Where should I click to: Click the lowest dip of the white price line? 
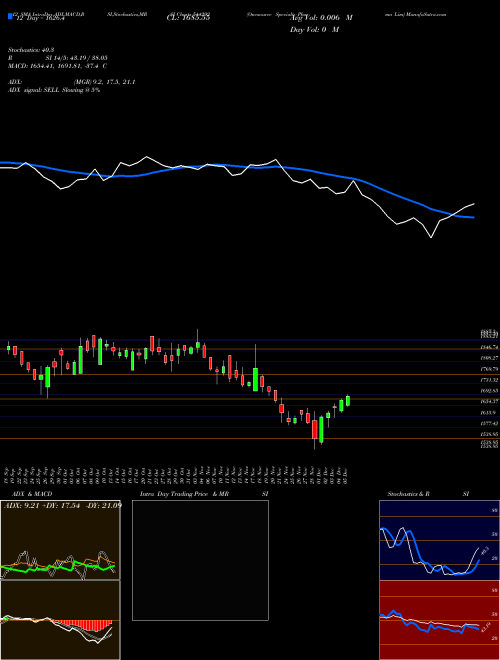[431, 238]
